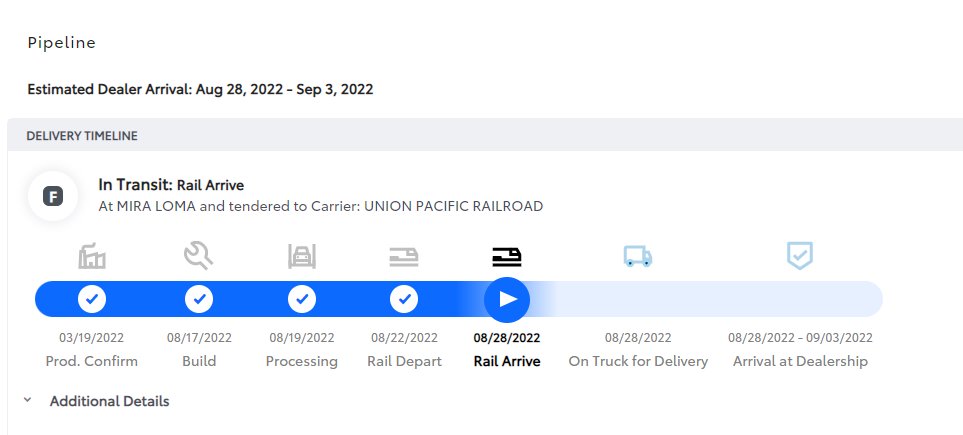Click the Rail Depart checkmark circle

[x=404, y=299]
